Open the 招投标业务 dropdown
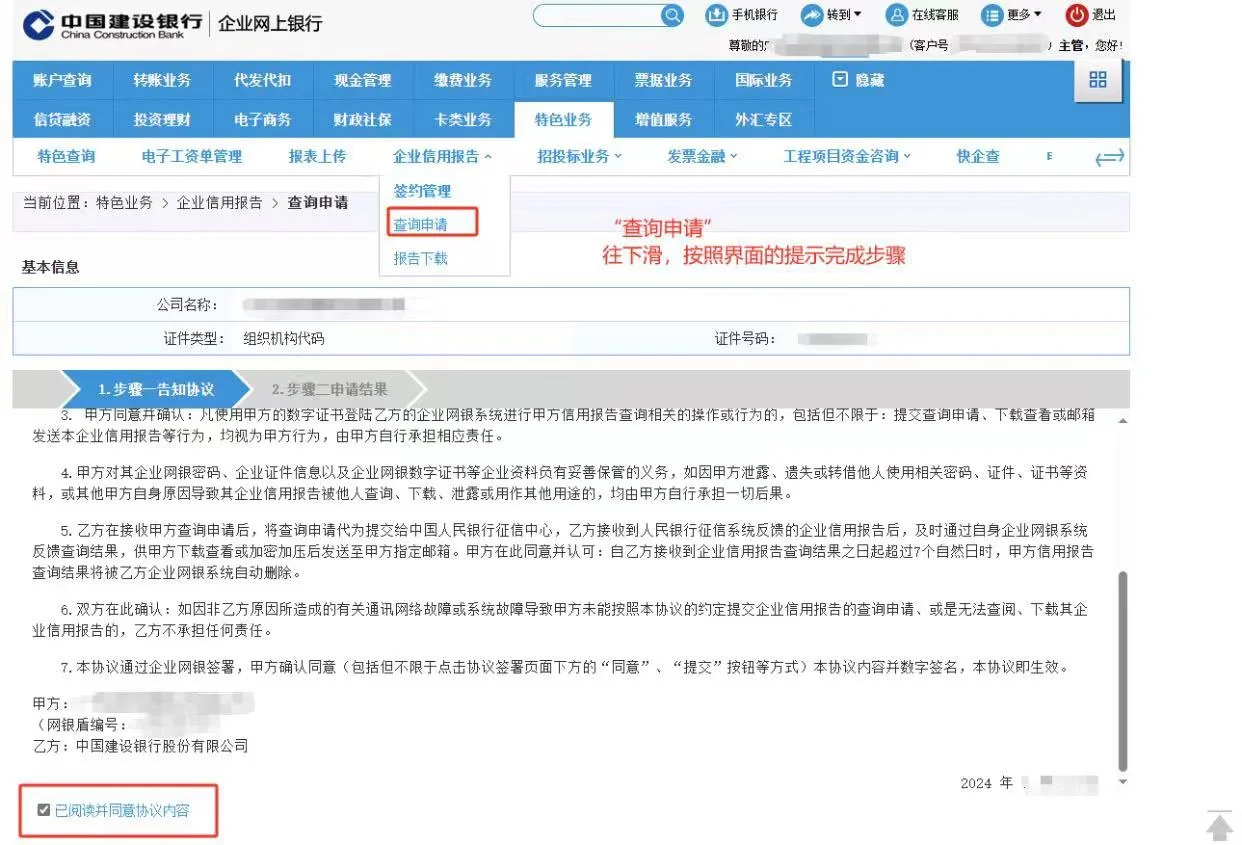 click(577, 156)
